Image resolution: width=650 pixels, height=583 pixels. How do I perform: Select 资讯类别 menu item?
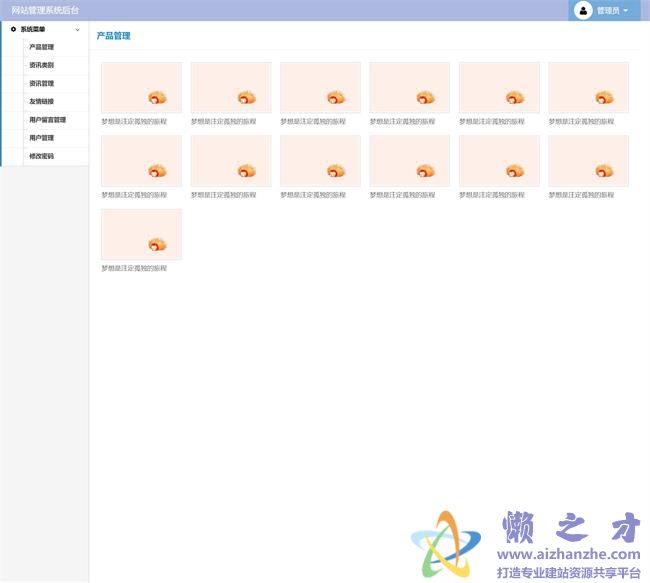click(42, 65)
